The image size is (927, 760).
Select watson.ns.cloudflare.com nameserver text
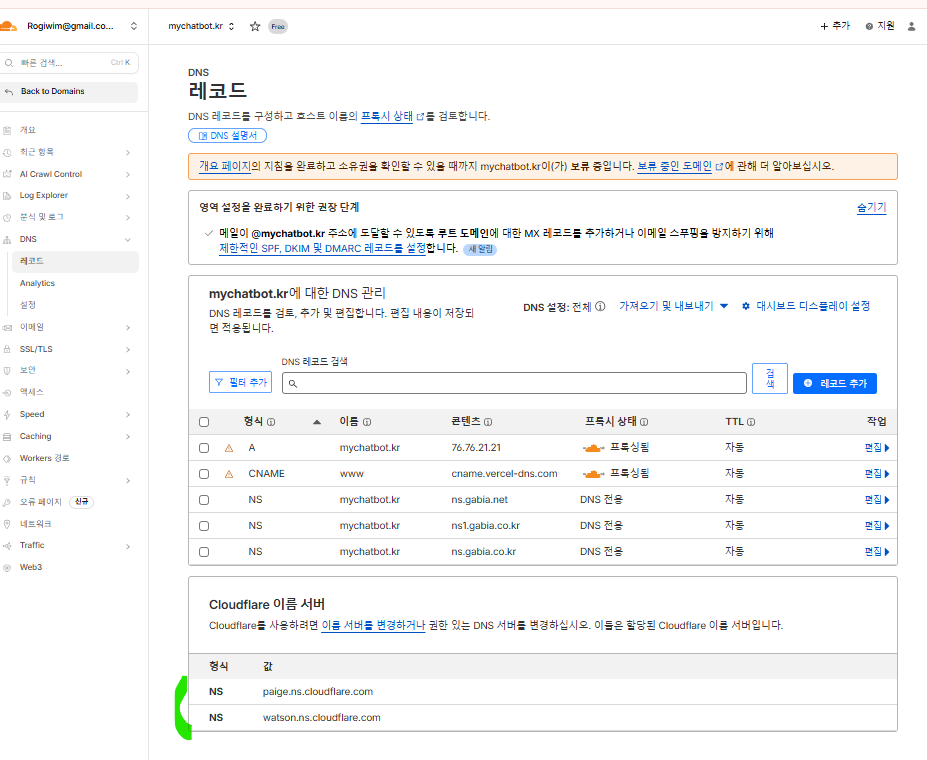click(x=322, y=717)
